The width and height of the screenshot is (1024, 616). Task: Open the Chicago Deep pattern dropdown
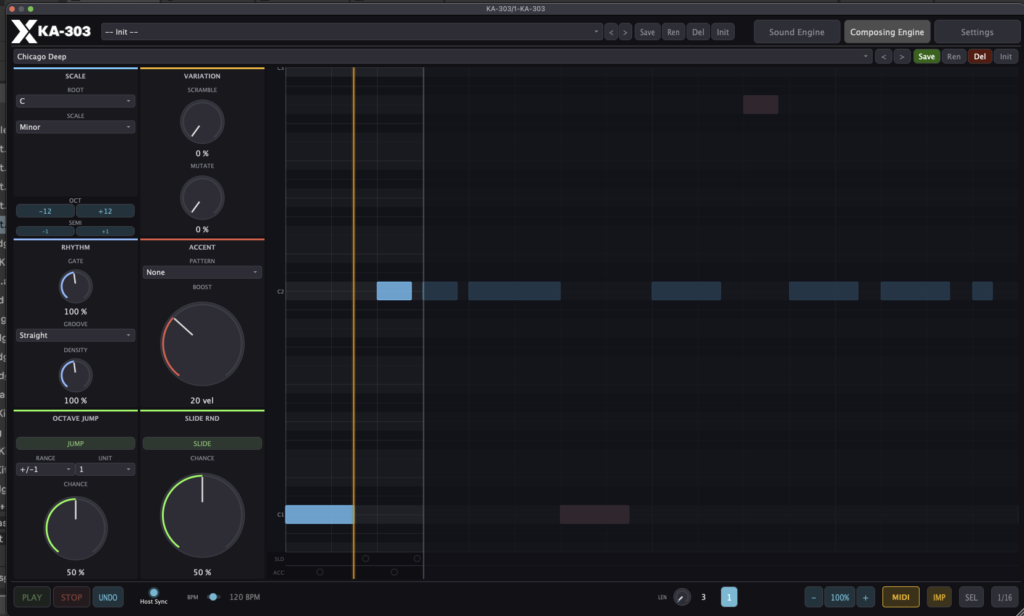point(442,56)
